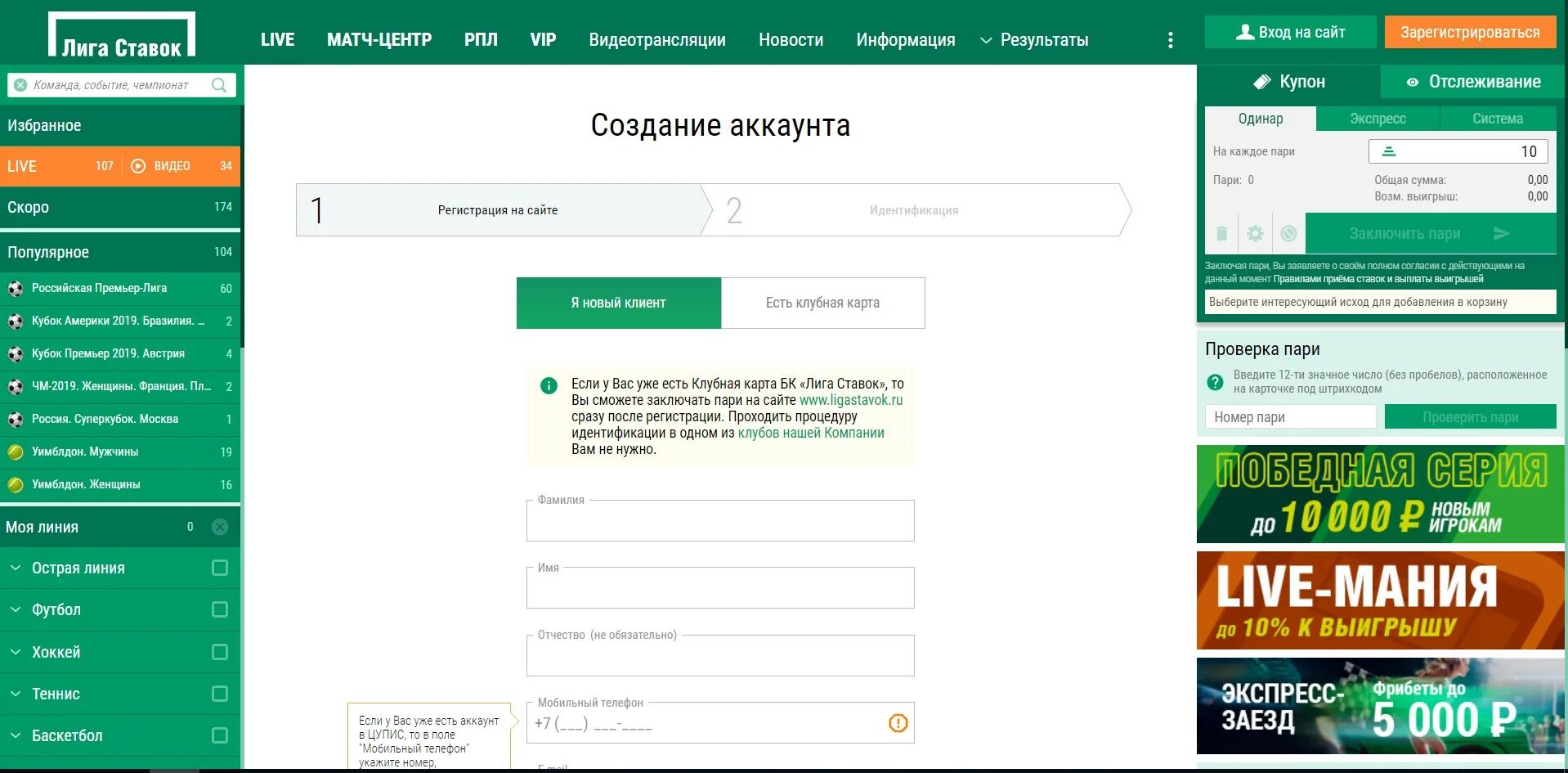Click the search magnifier icon
Screen dimensions: 1568x773
pyautogui.click(x=219, y=85)
